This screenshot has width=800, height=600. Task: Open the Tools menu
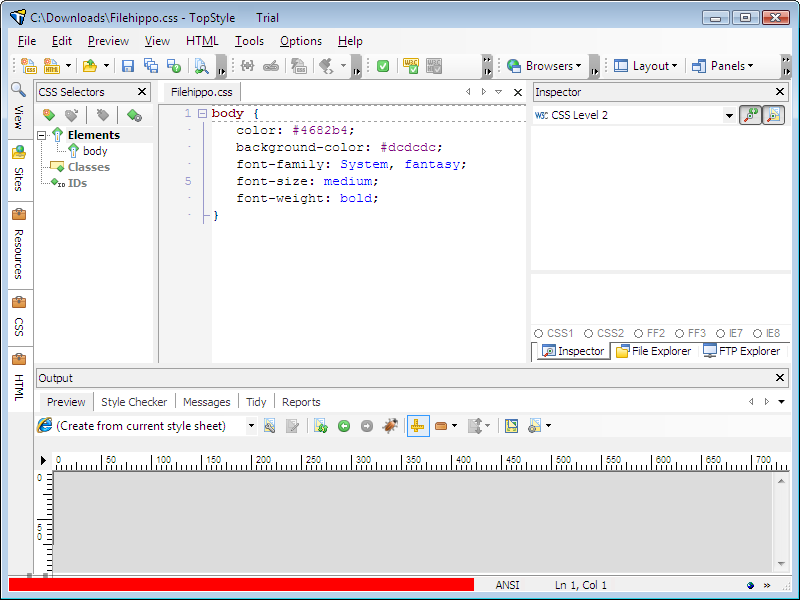click(x=249, y=41)
